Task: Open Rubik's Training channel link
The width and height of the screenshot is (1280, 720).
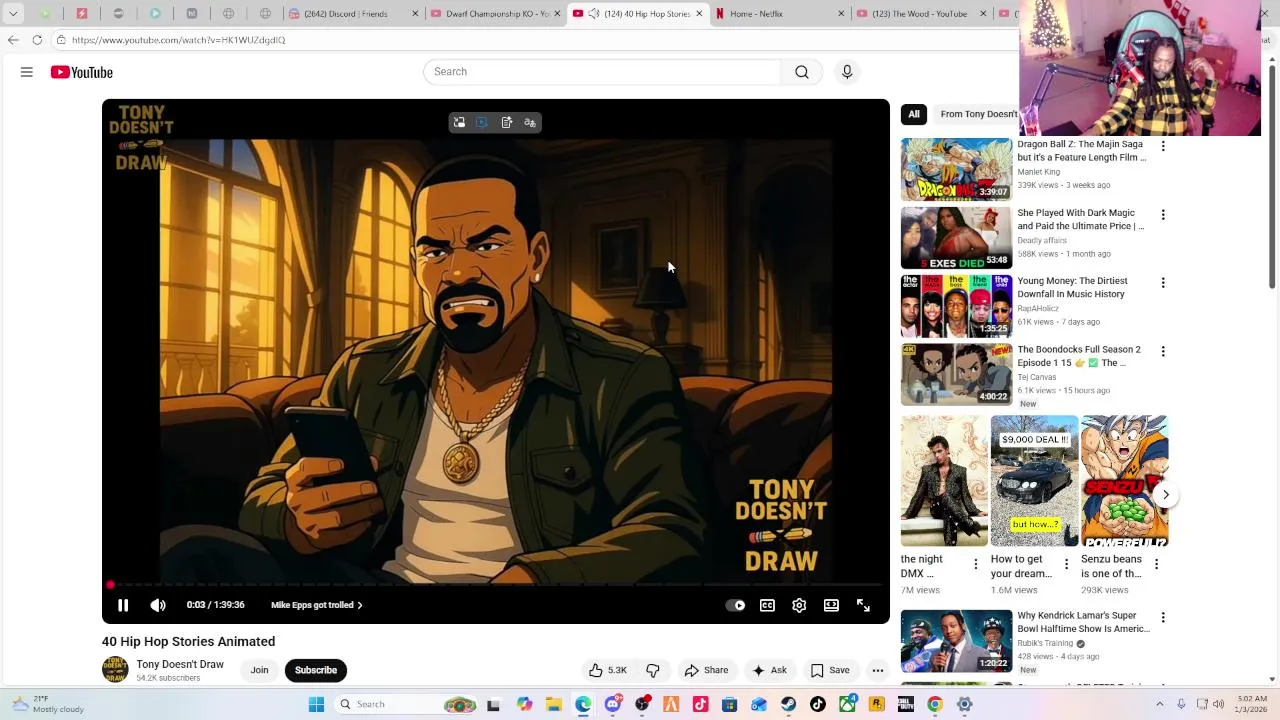Action: point(1045,643)
